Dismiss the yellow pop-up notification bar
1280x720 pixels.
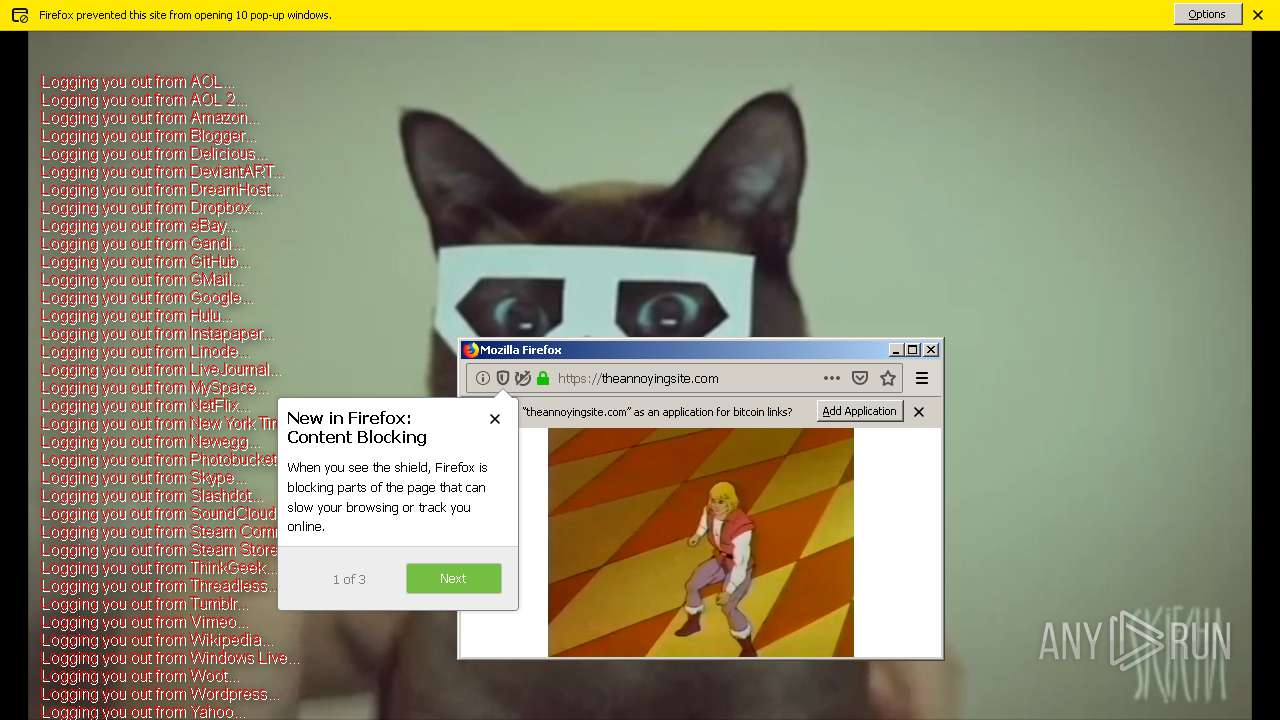point(1258,15)
